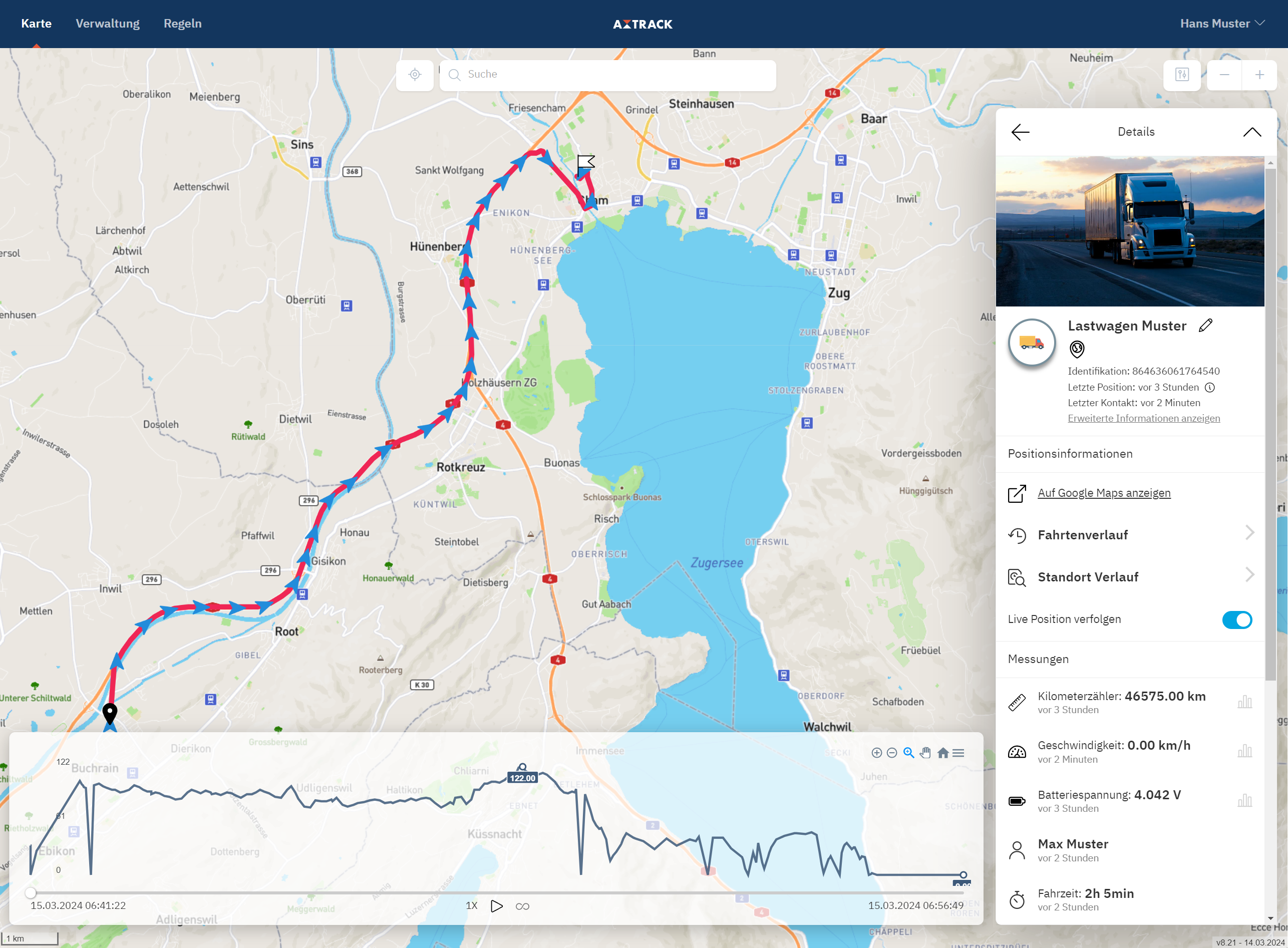Click the chart zoom-in plus circle icon
1288x948 pixels.
coord(877,753)
